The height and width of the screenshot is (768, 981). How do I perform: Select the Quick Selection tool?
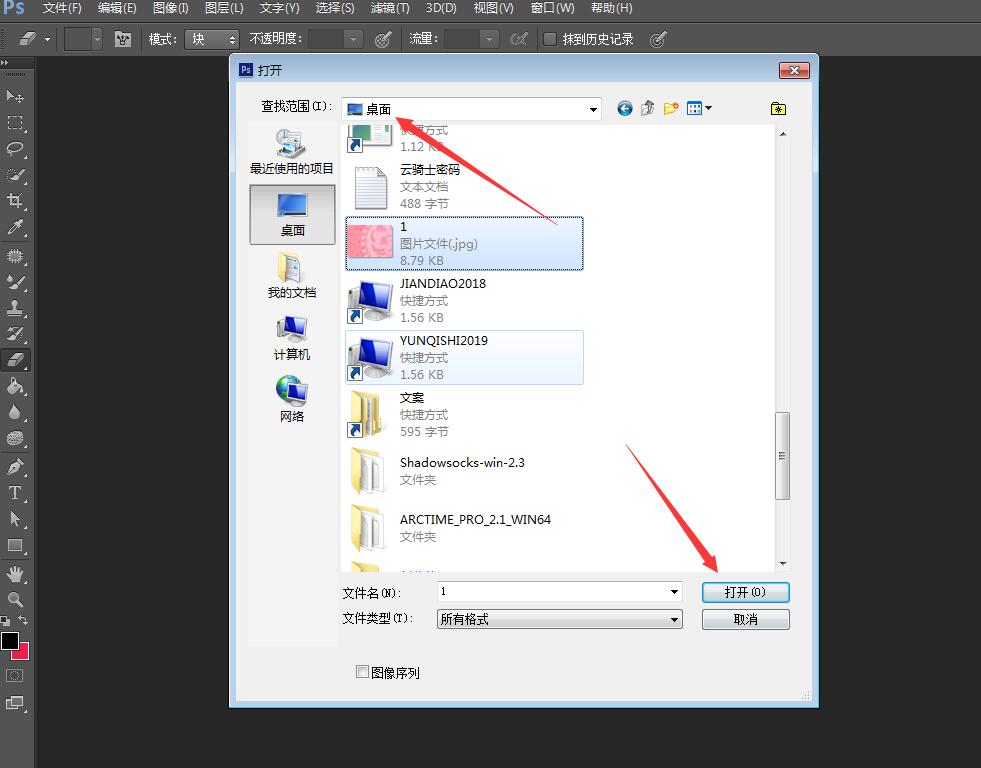tap(14, 174)
